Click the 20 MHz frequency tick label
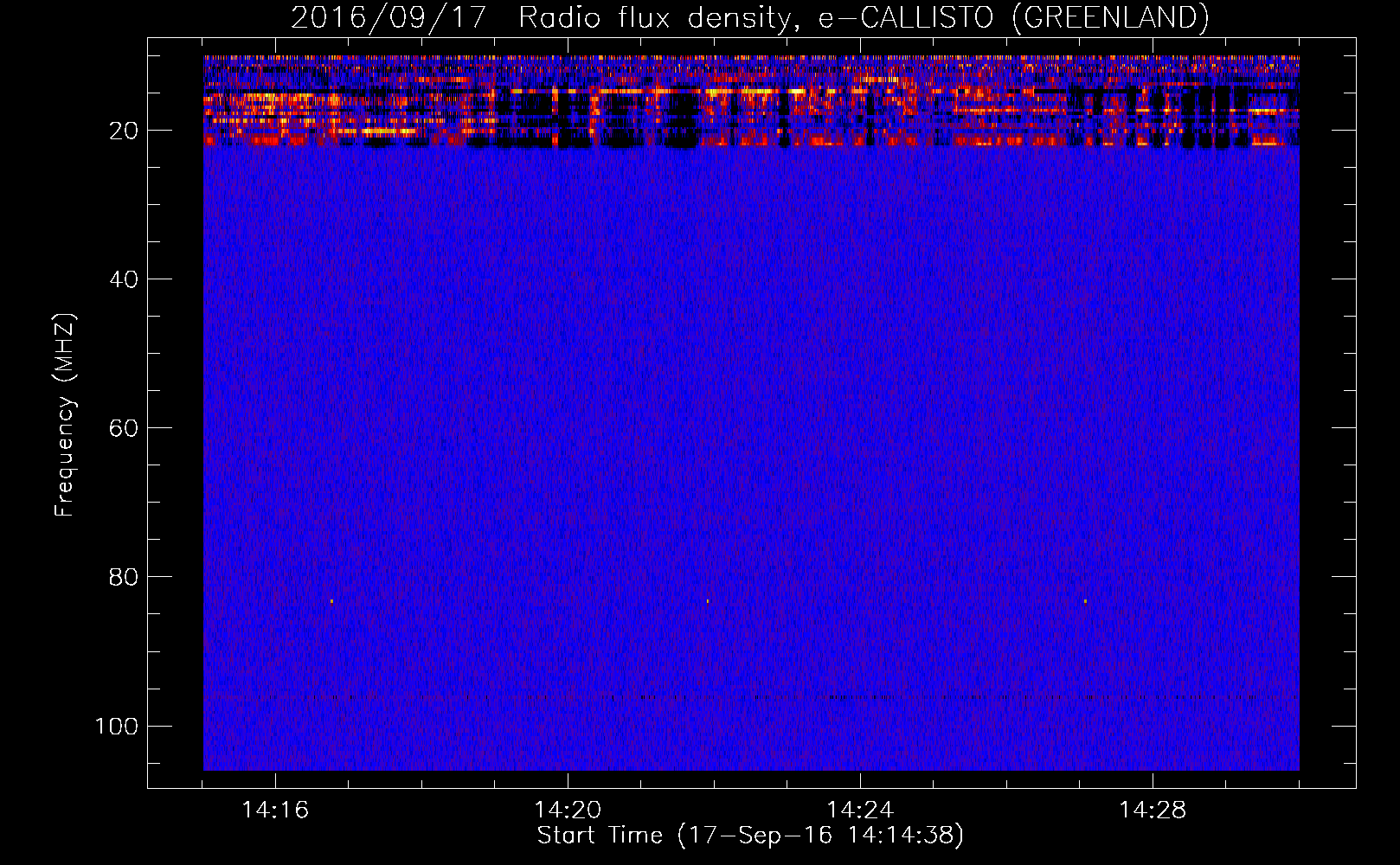Viewport: 1400px width, 865px height. point(124,131)
